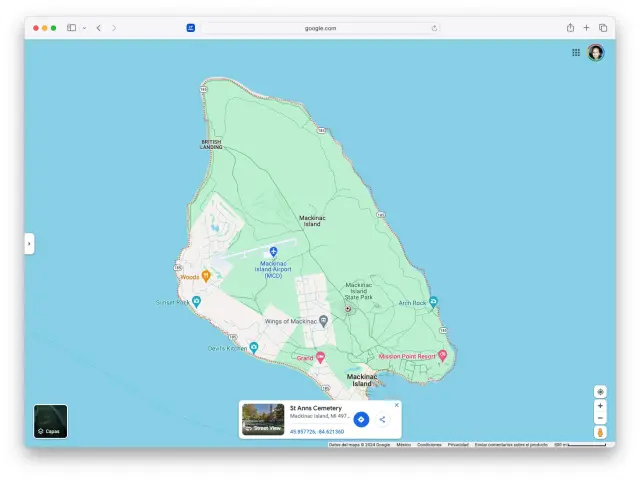Viewport: 640px width, 480px height.
Task: Expand the collapsed side panel arrow
Action: click(x=29, y=243)
